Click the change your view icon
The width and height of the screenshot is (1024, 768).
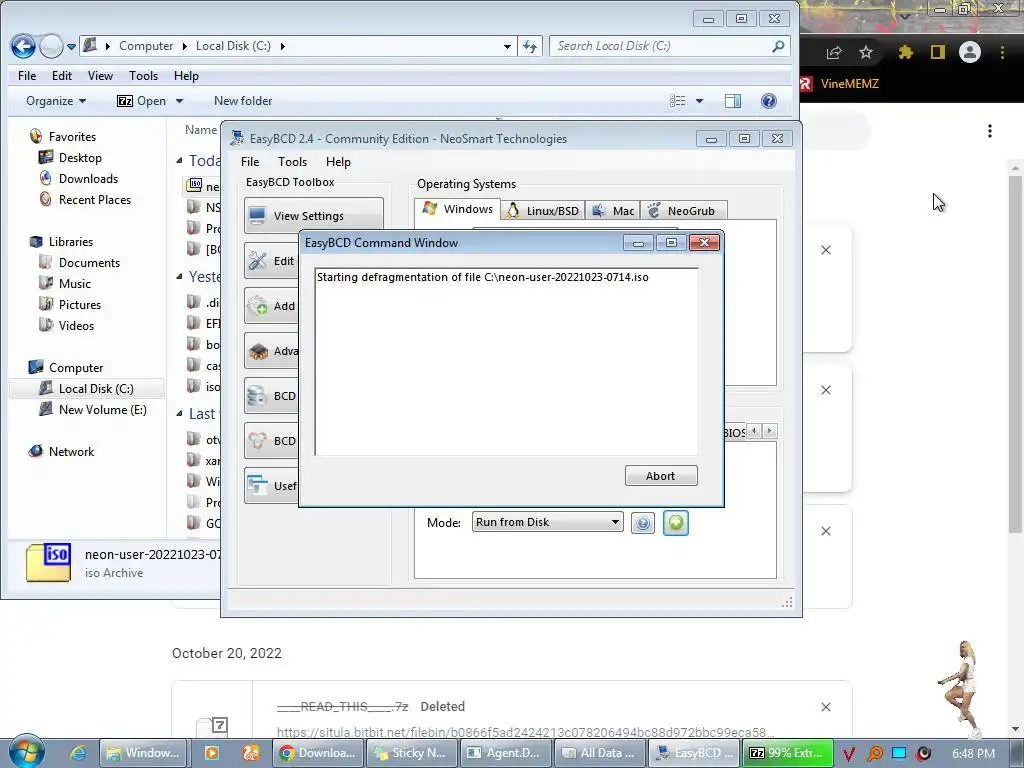pos(677,101)
